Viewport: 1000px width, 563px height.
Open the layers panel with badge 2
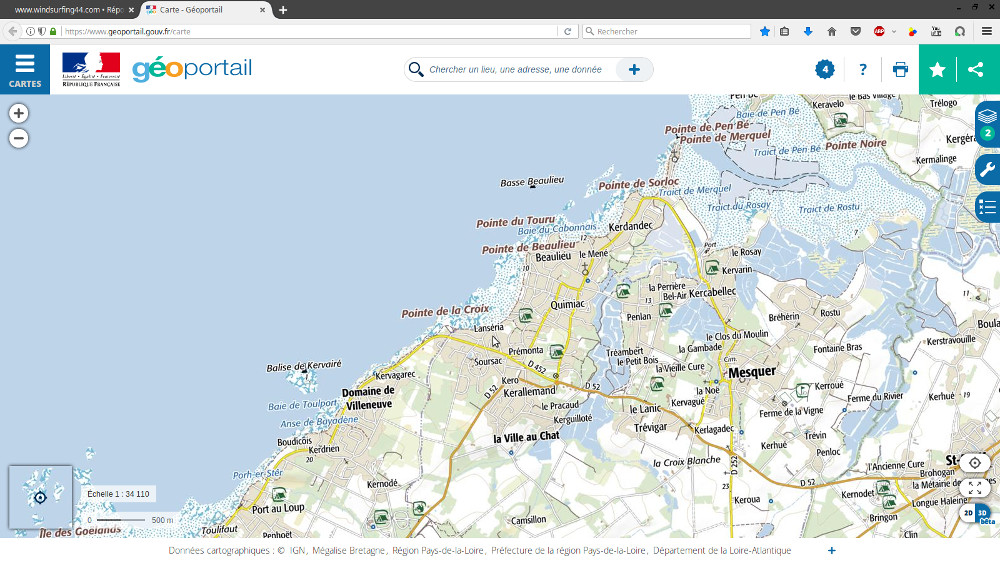tap(987, 124)
